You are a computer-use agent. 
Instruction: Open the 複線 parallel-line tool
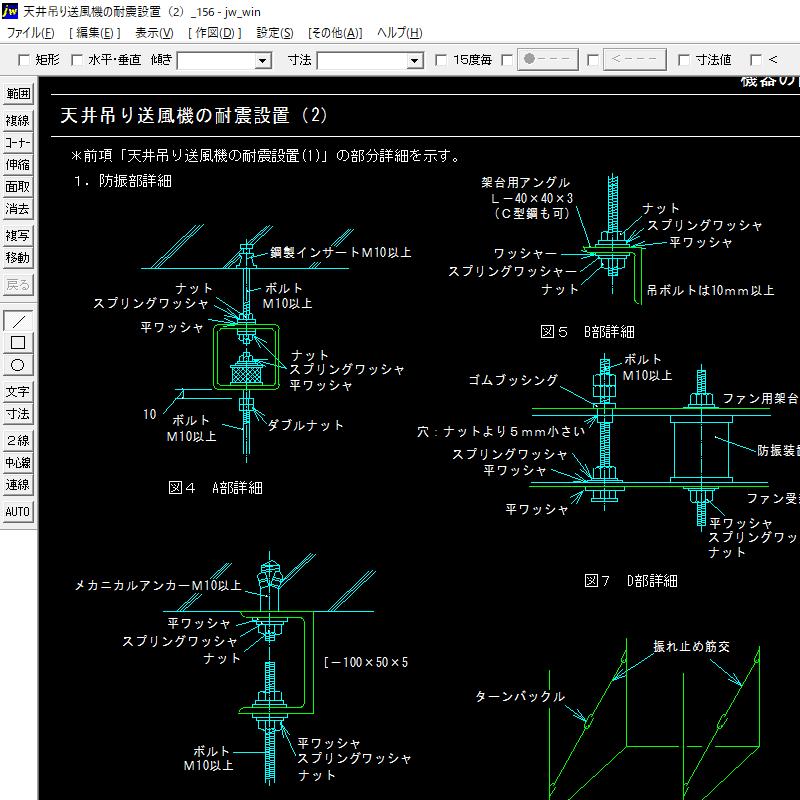(x=17, y=119)
